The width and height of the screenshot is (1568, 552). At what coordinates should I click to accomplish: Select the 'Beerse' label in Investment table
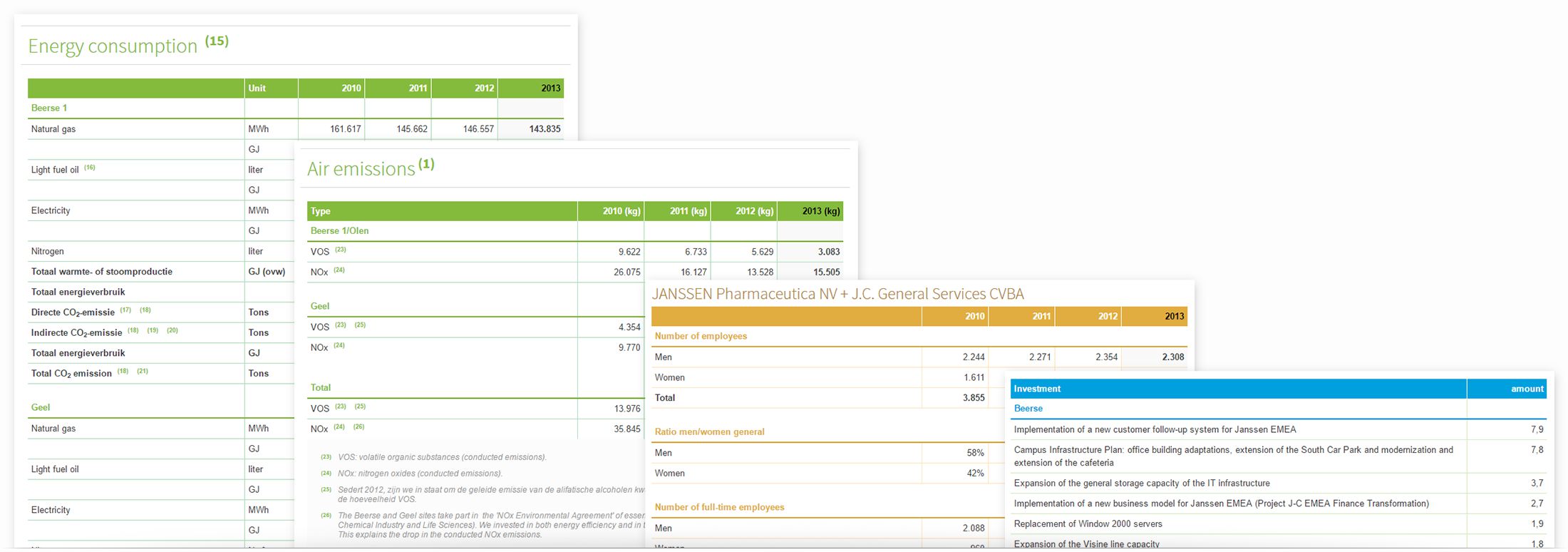point(1028,409)
